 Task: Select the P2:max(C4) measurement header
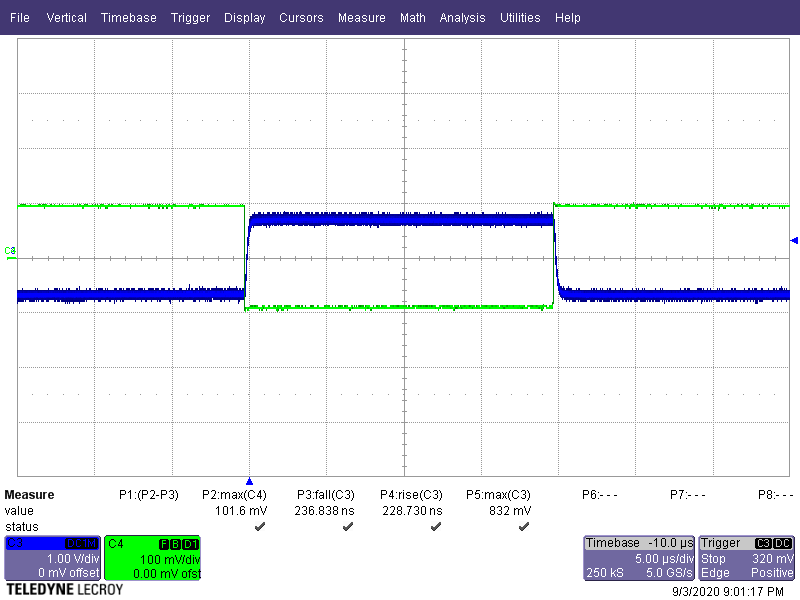coord(234,495)
